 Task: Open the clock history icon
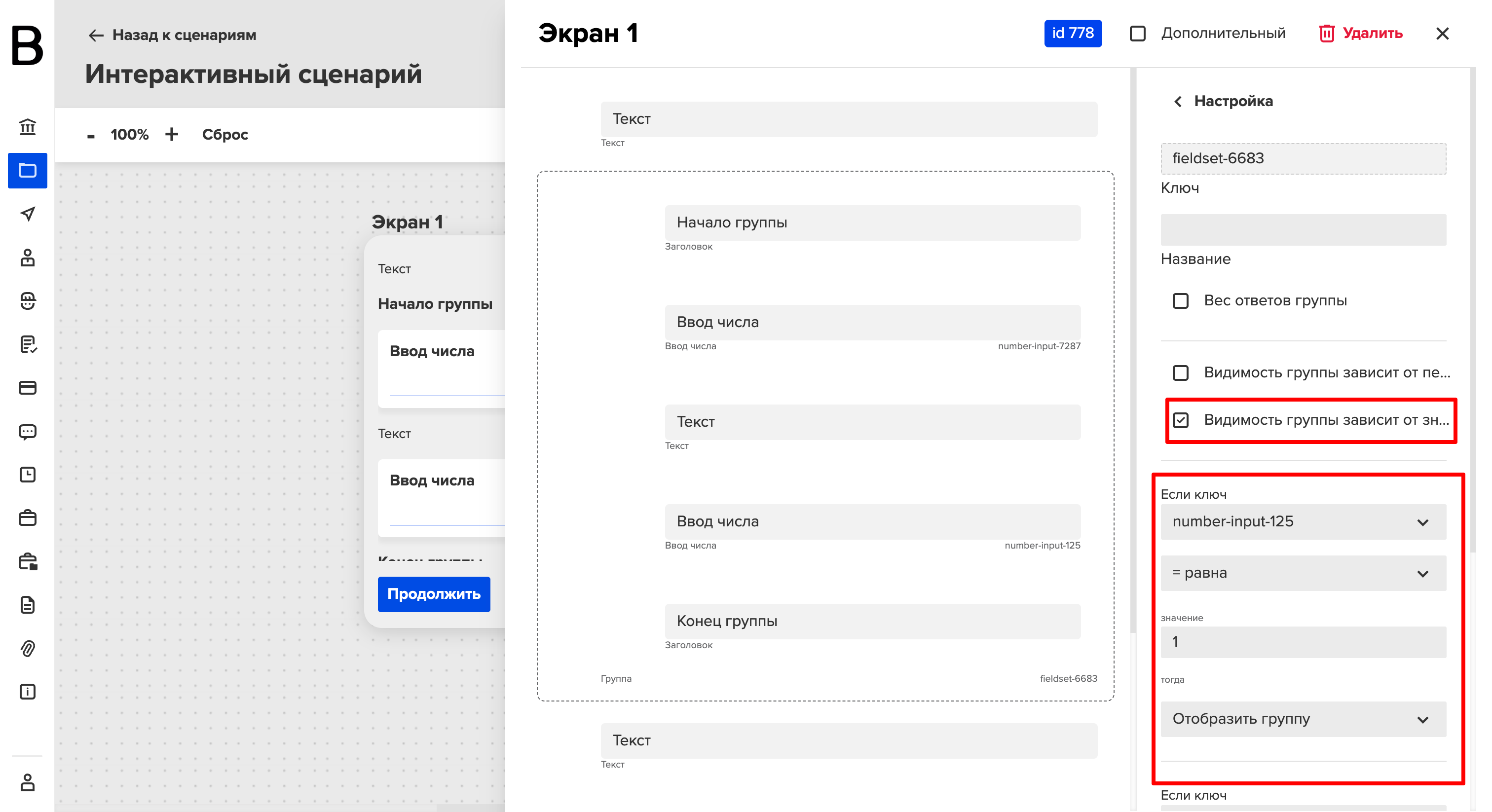(x=27, y=475)
